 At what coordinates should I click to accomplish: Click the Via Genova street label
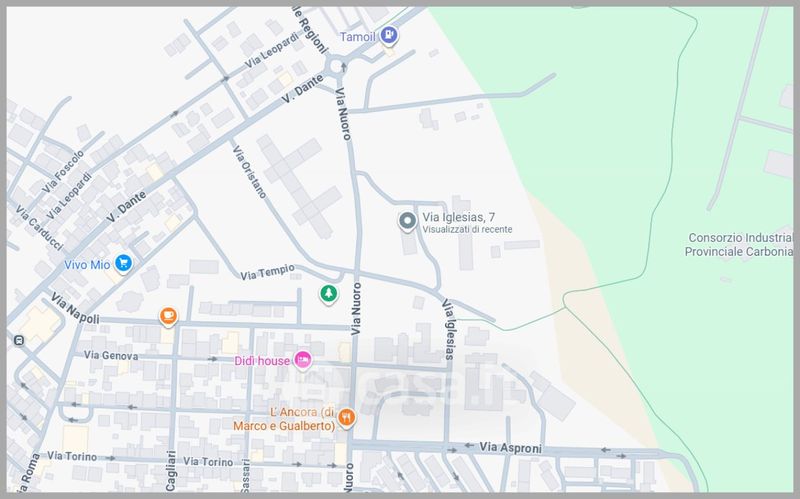tap(111, 355)
